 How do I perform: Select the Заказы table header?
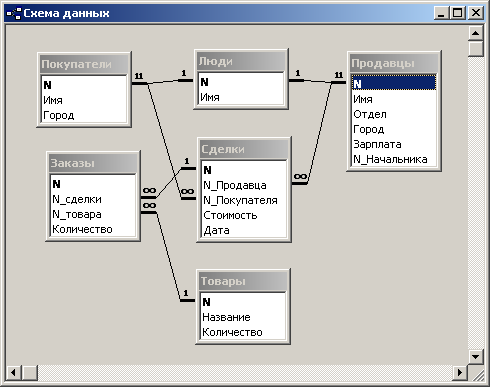93,163
